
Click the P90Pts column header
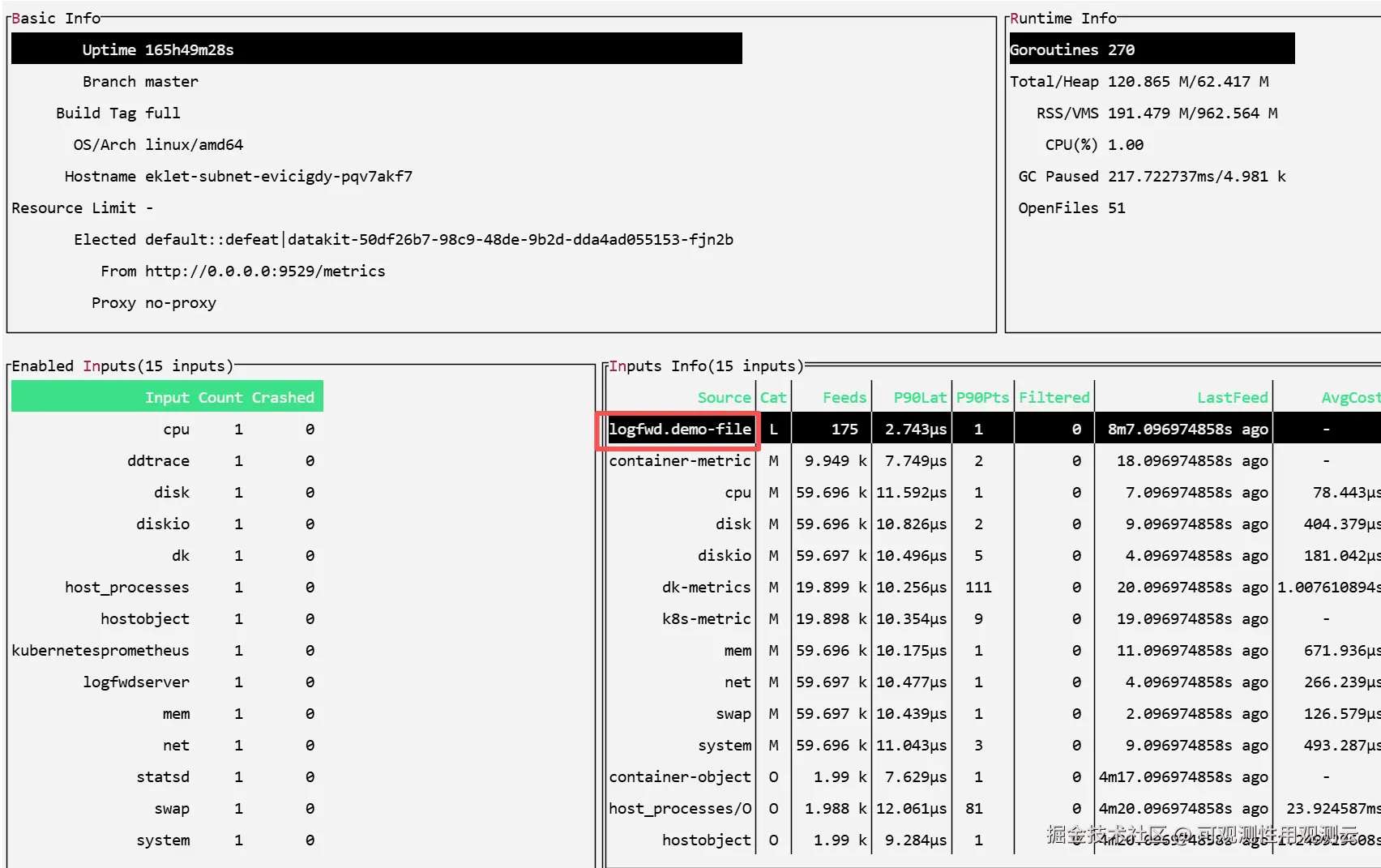982,397
